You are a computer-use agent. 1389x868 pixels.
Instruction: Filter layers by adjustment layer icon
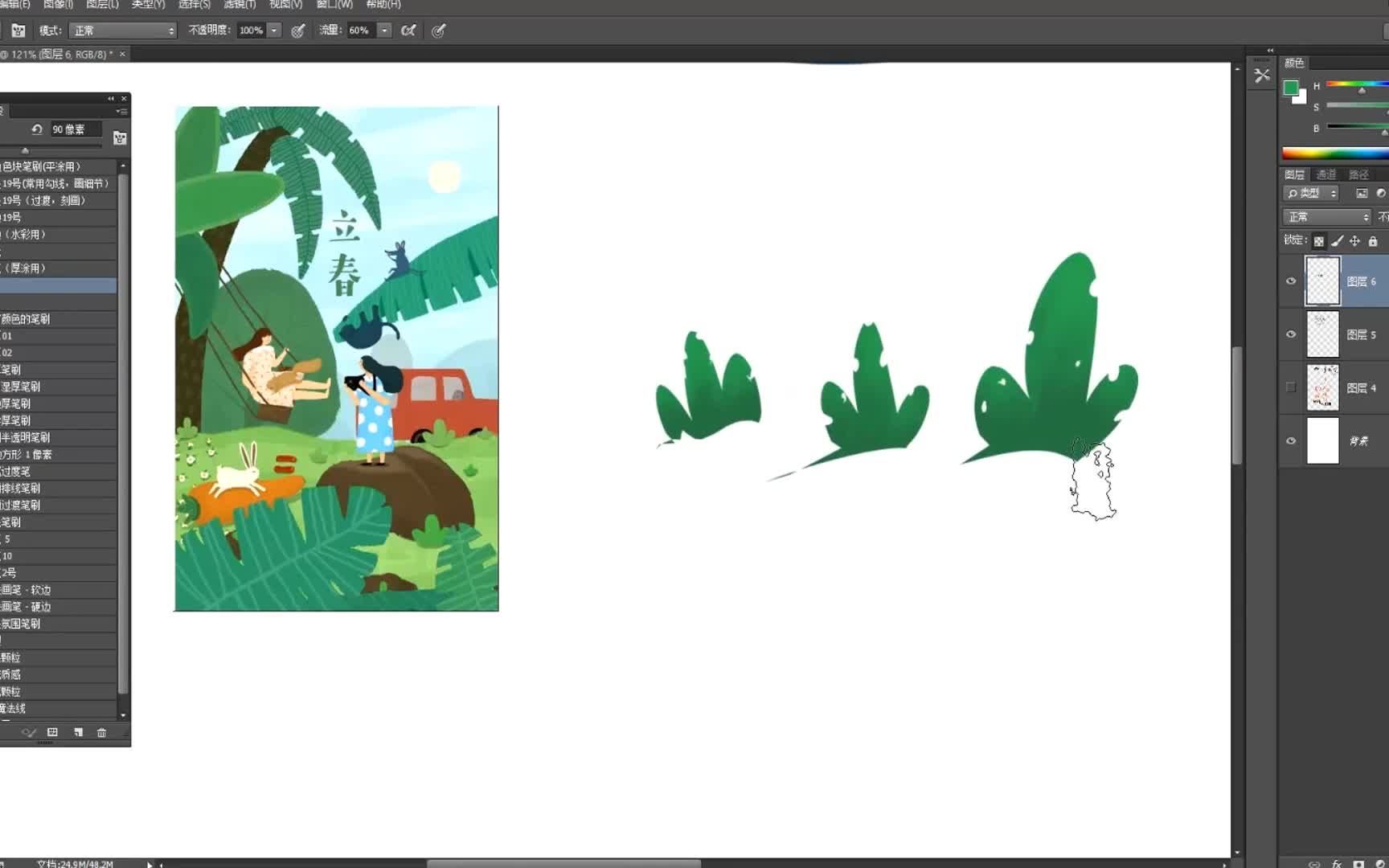pyautogui.click(x=1381, y=194)
